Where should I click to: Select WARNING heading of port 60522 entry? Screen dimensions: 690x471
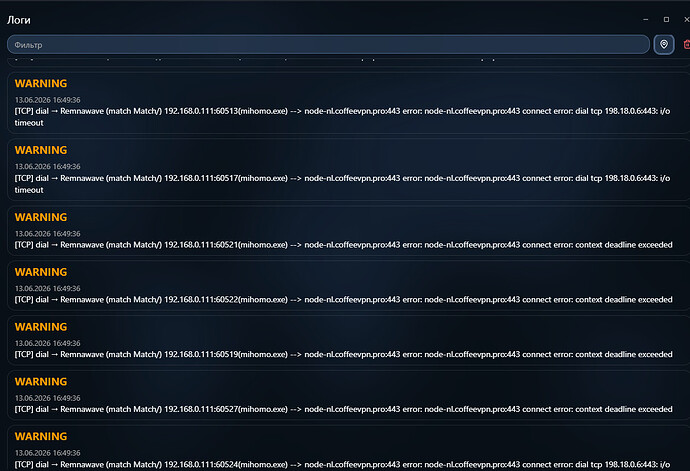[x=41, y=272]
